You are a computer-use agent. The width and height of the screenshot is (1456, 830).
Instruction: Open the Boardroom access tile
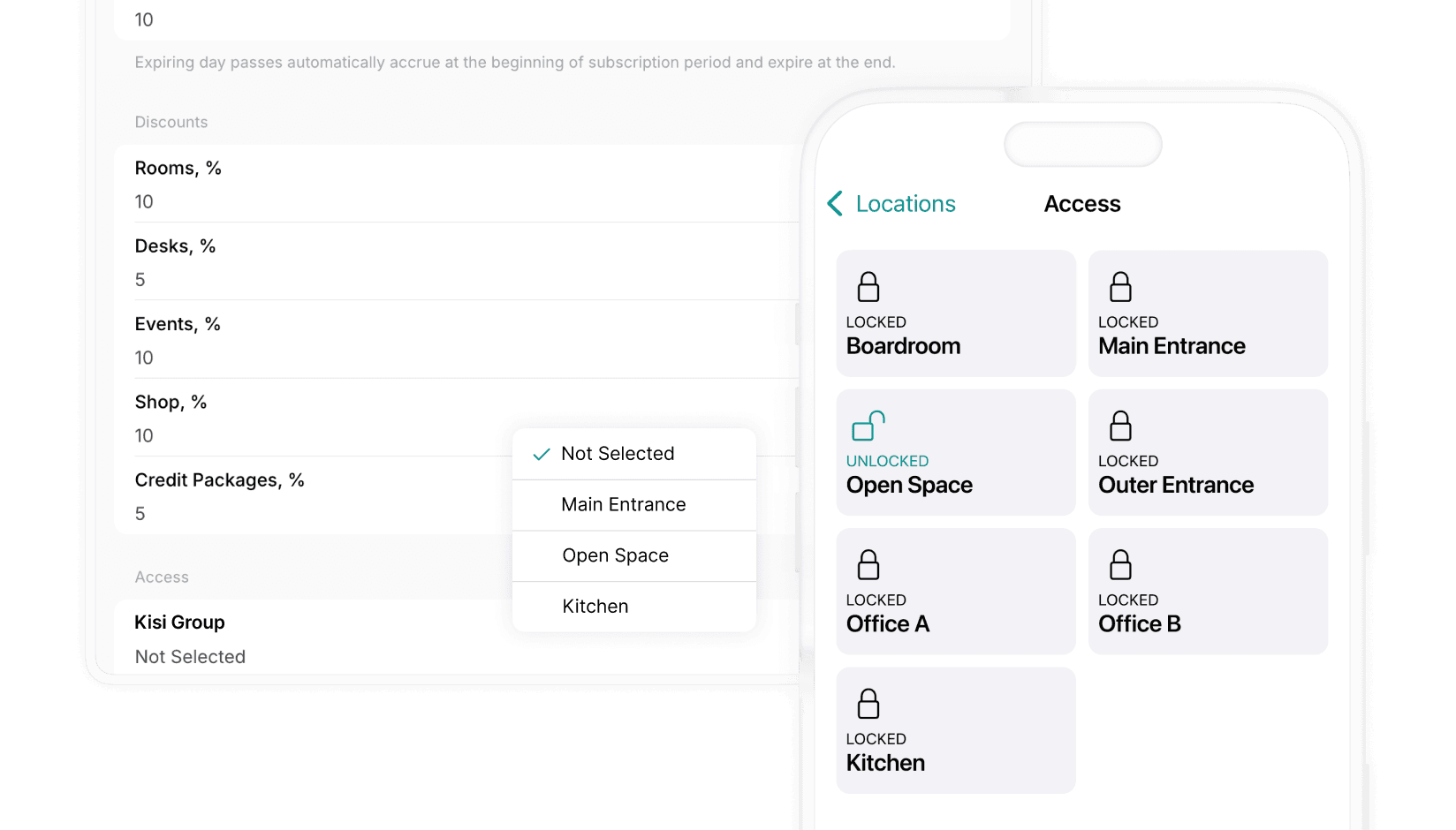[x=955, y=313]
